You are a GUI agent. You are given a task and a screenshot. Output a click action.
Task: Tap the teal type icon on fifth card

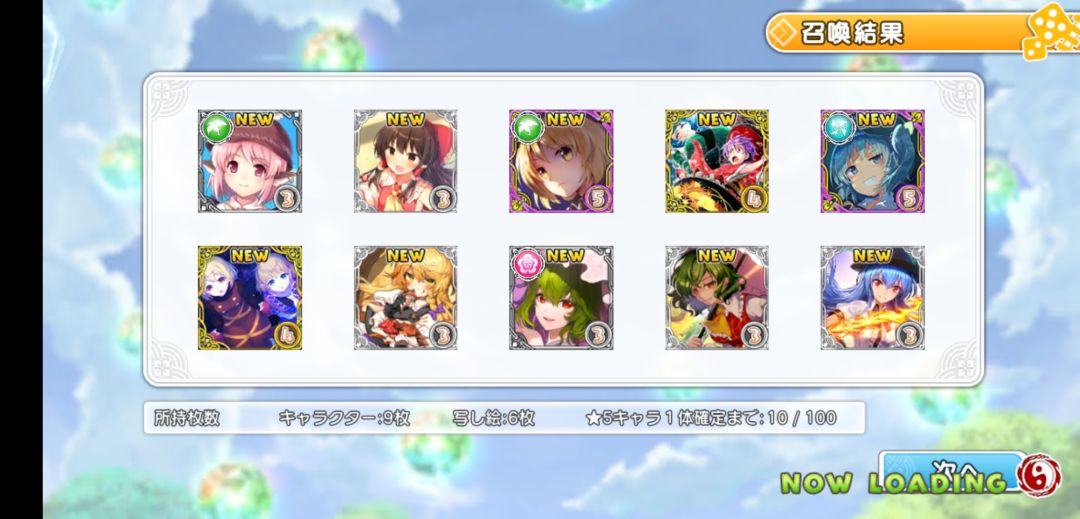(838, 127)
